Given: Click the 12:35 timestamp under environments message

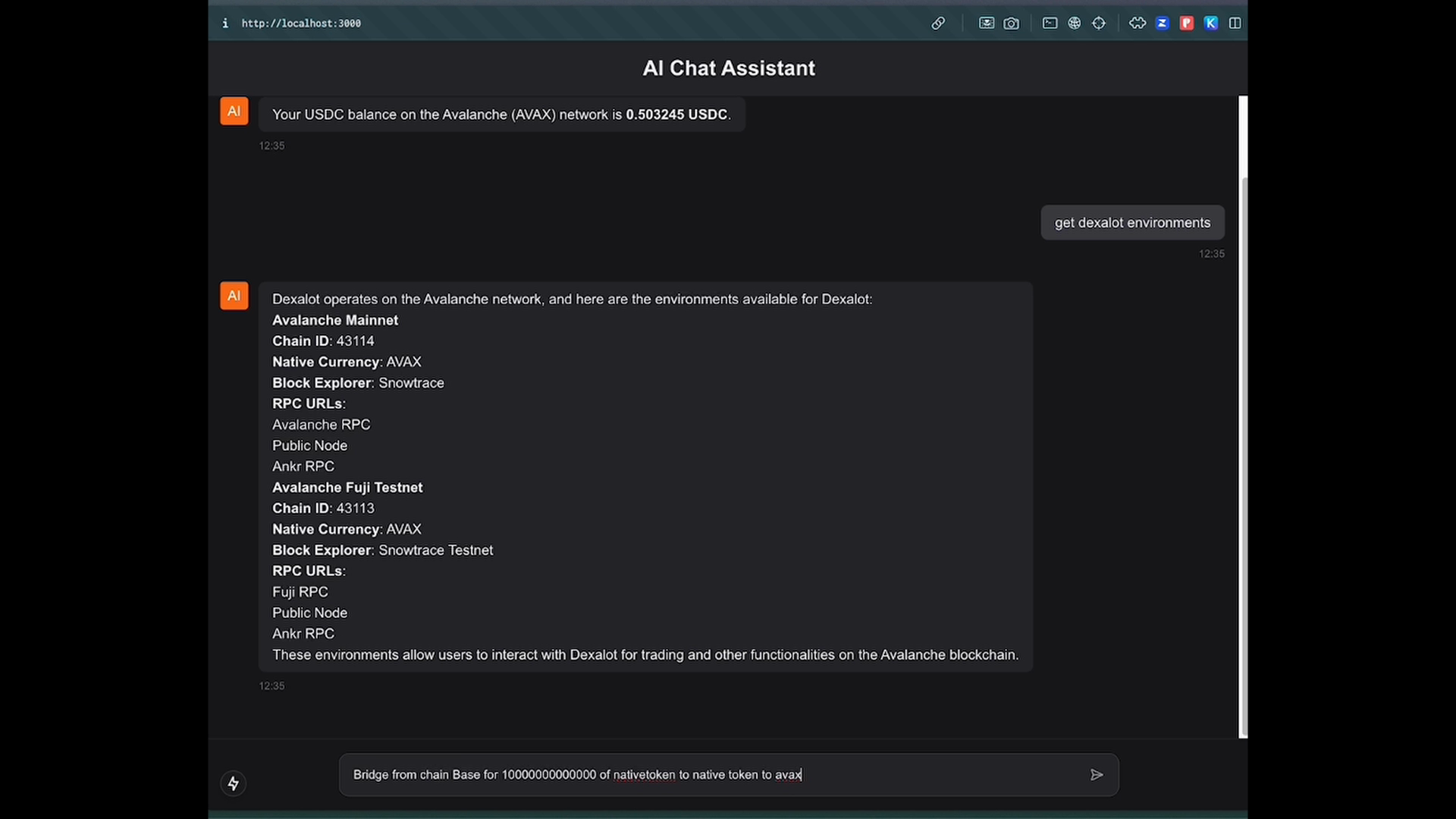Looking at the screenshot, I should (271, 686).
